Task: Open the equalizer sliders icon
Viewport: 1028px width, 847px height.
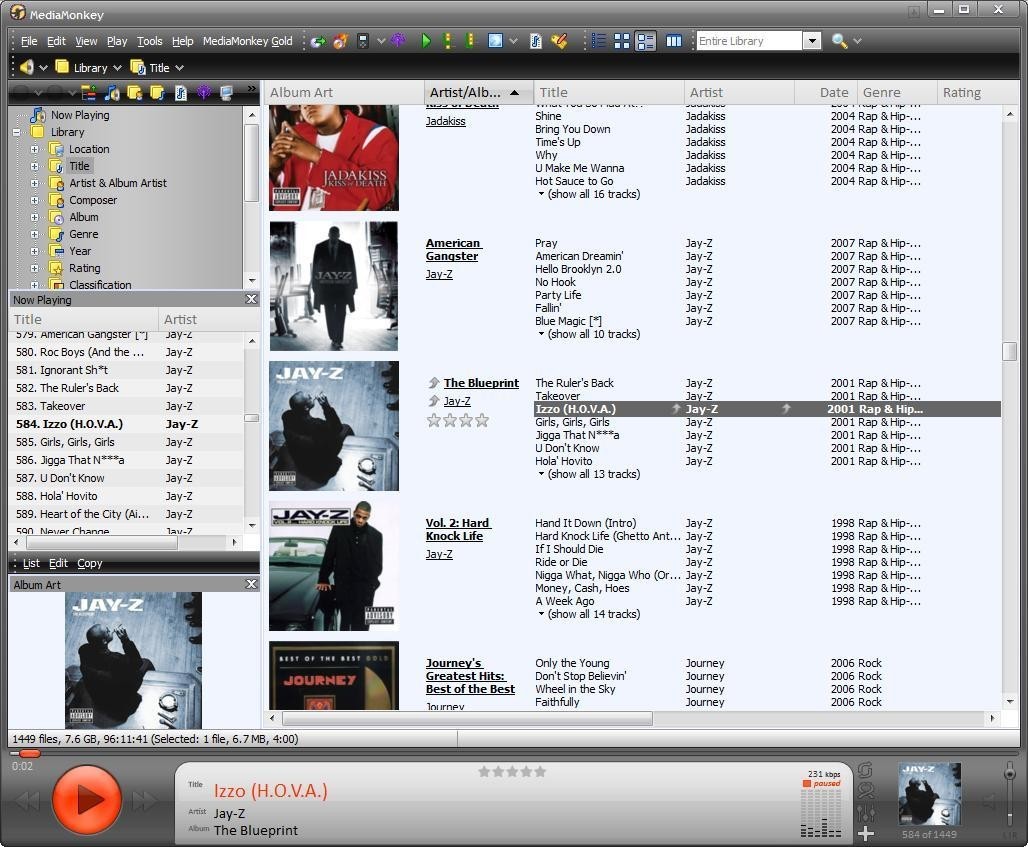Action: pos(865,812)
